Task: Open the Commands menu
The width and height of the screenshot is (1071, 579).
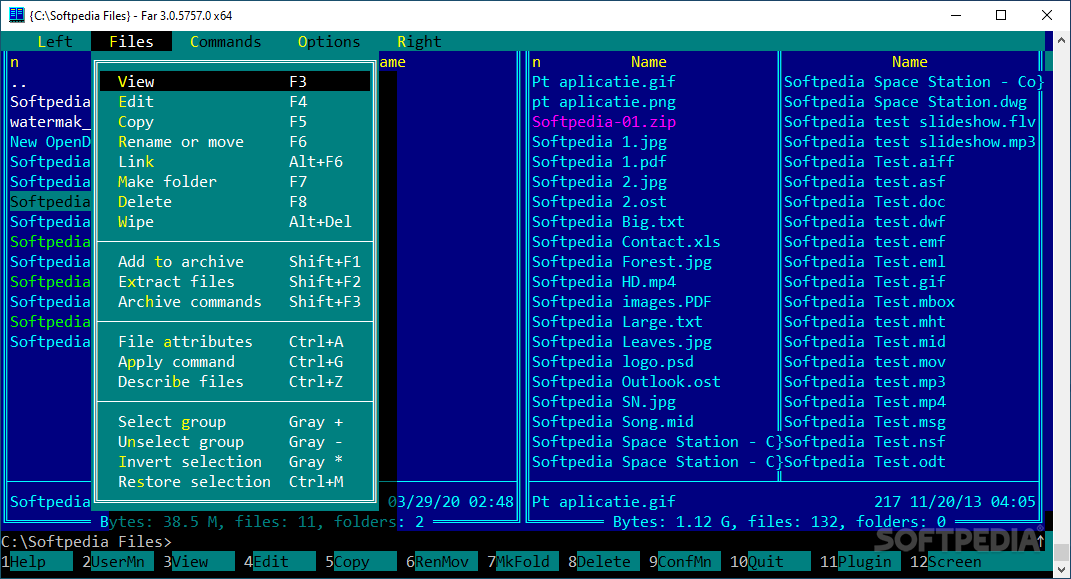Action: click(x=225, y=42)
